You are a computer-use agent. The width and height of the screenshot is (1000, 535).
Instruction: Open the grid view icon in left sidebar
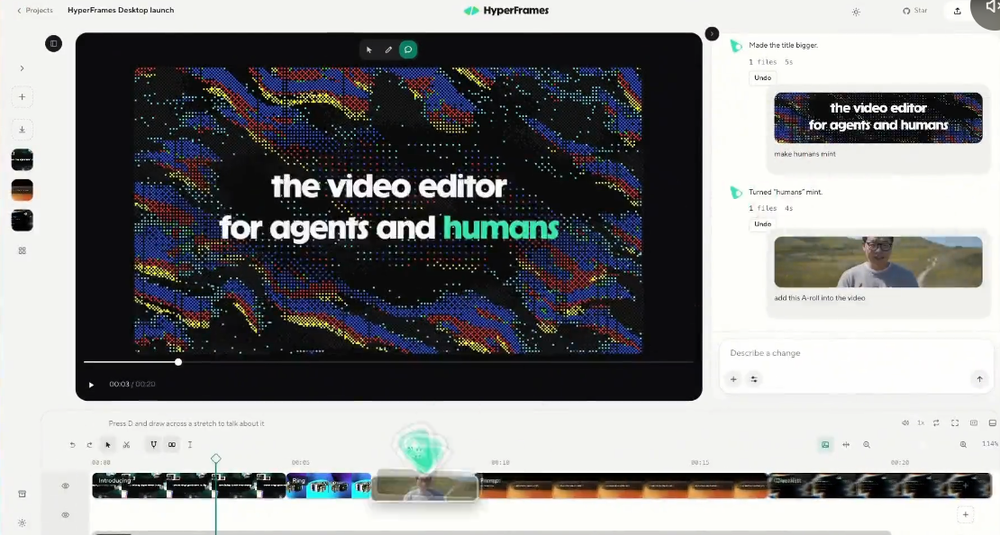[22, 251]
